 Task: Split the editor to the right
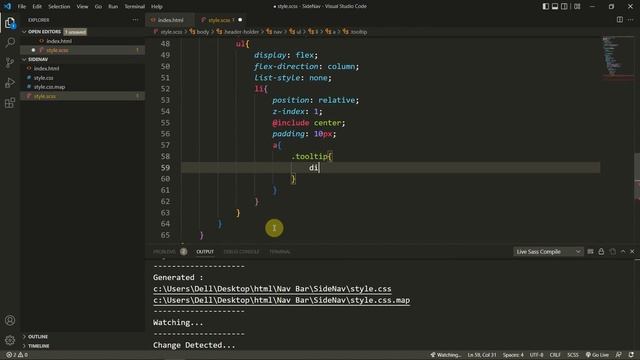(620, 20)
